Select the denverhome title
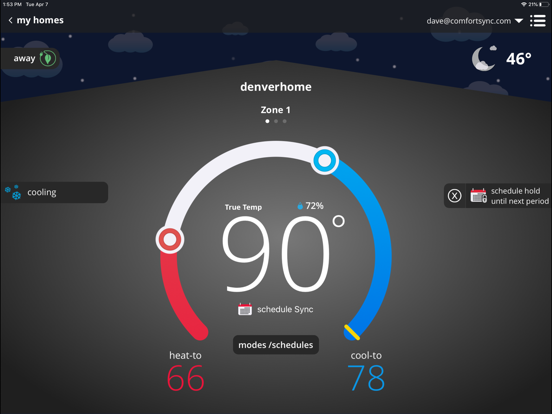The height and width of the screenshot is (414, 552). coord(276,87)
